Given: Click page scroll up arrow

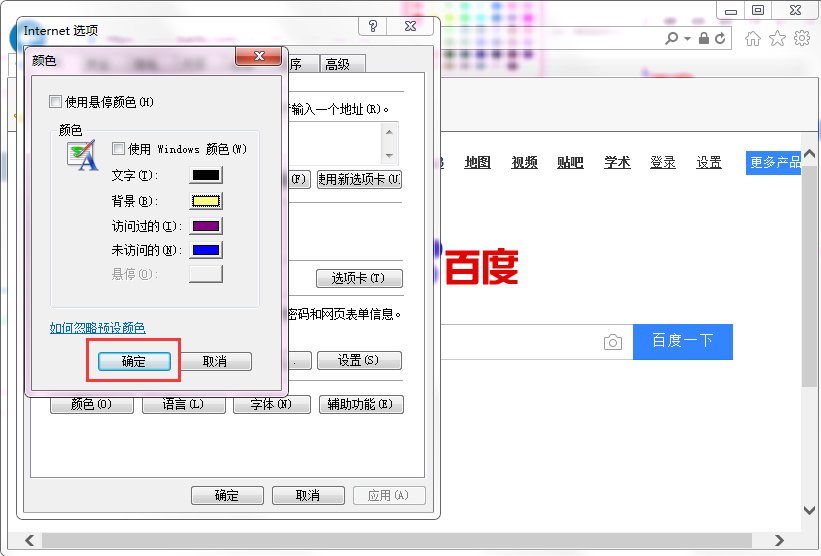Looking at the screenshot, I should (809, 154).
